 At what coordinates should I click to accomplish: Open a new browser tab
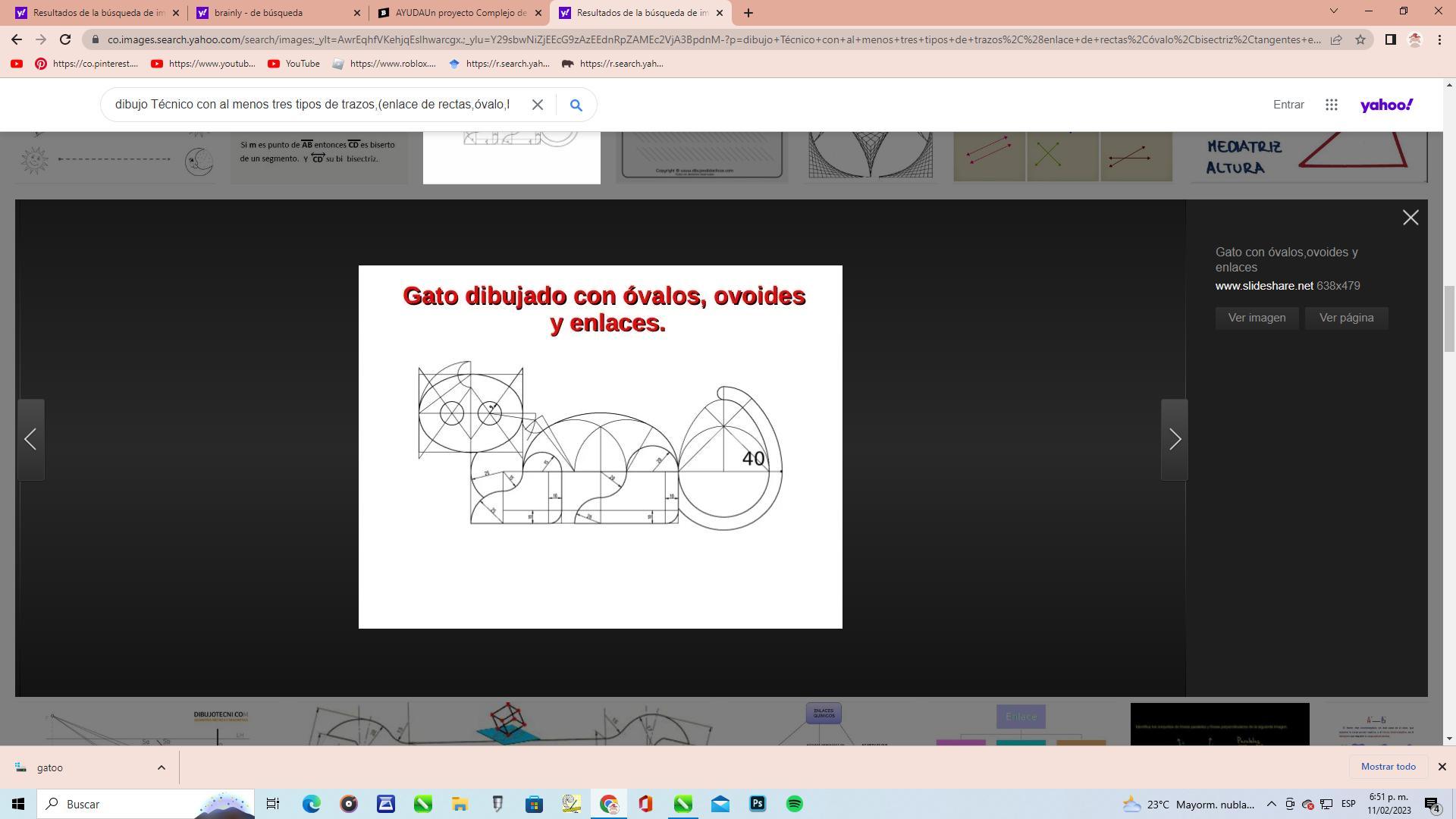point(748,13)
